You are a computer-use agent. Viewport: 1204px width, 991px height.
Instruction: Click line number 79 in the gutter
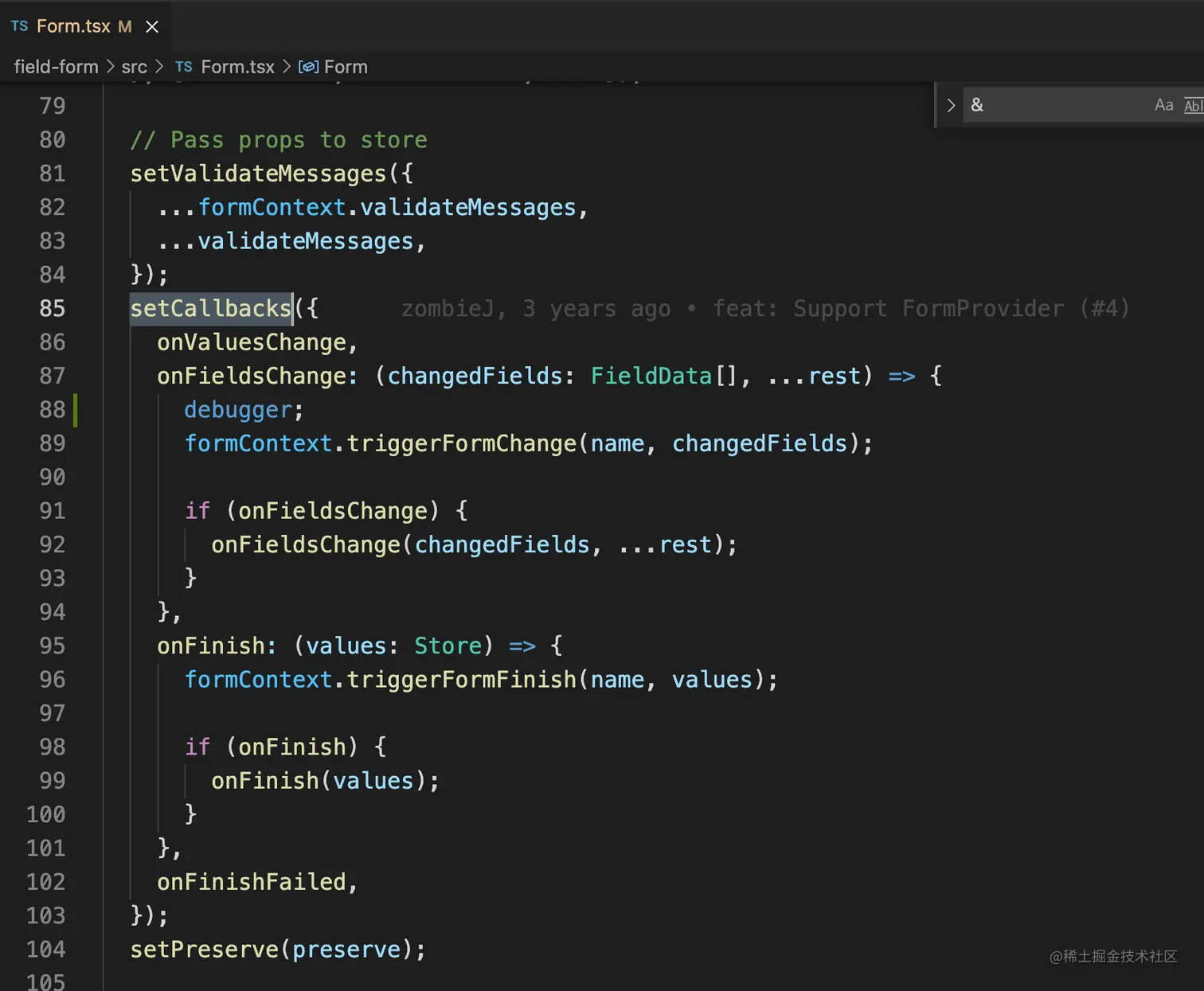coord(53,106)
